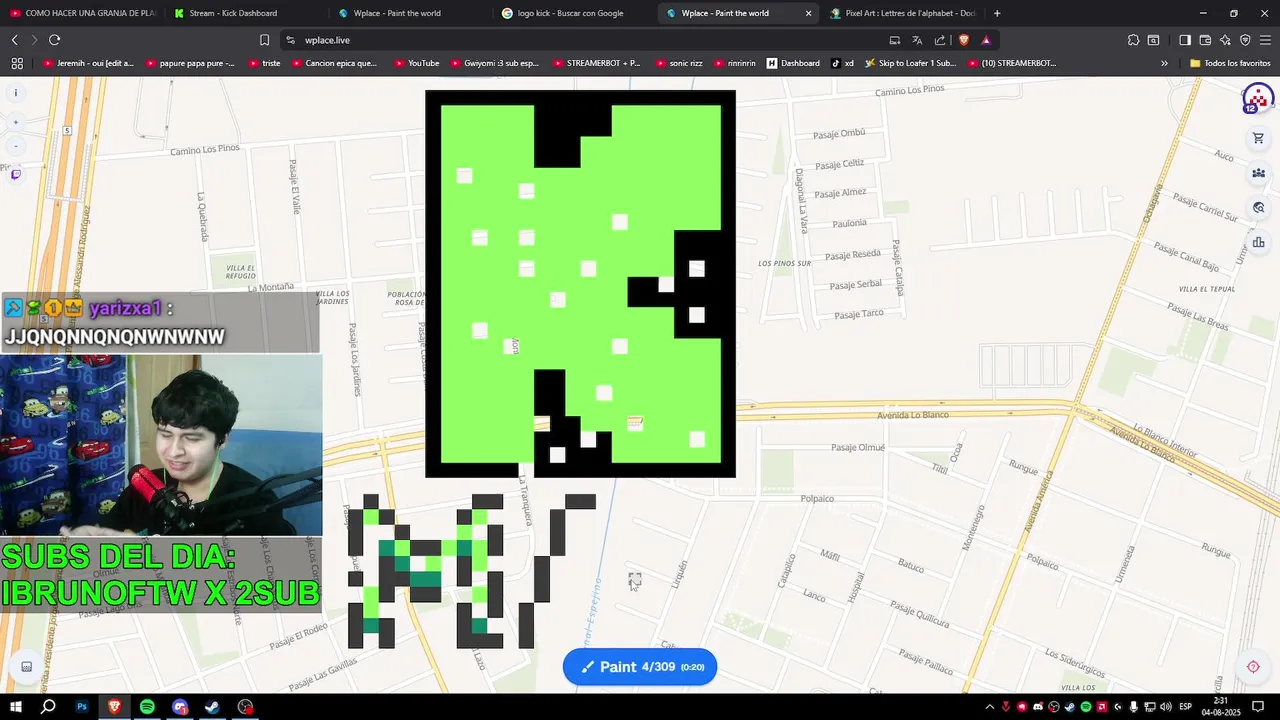Switch to COMO HACER UNA GRANJA tab
The image size is (1280, 720).
tap(82, 13)
